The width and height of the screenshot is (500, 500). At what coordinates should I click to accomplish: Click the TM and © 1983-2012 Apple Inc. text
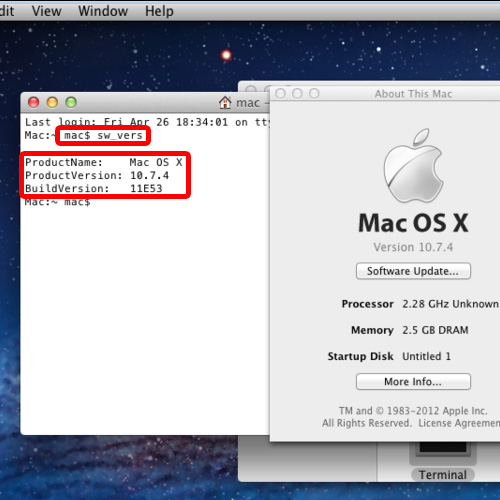413,411
